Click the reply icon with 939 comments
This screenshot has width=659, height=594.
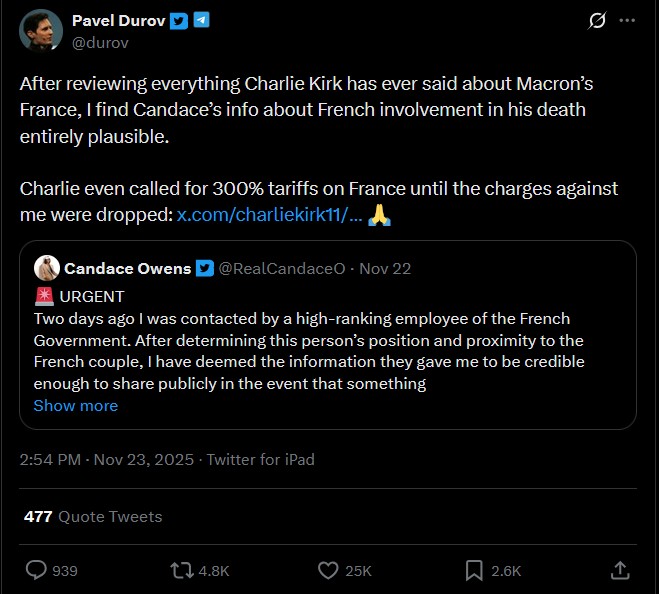(x=37, y=570)
